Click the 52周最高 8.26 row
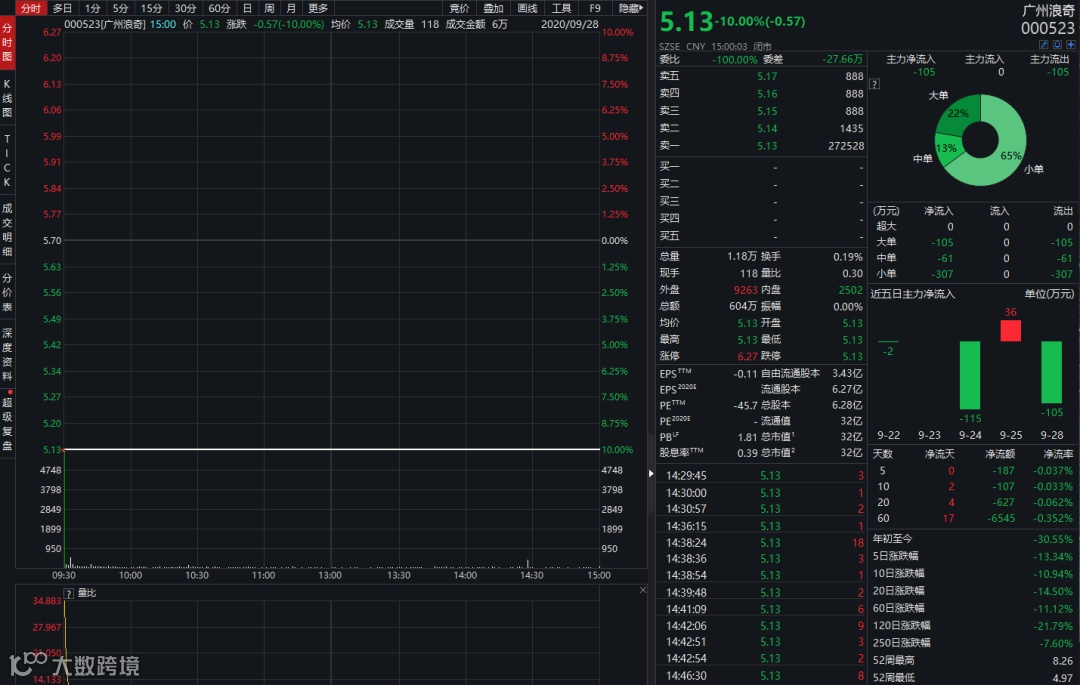Image resolution: width=1080 pixels, height=685 pixels. 973,661
